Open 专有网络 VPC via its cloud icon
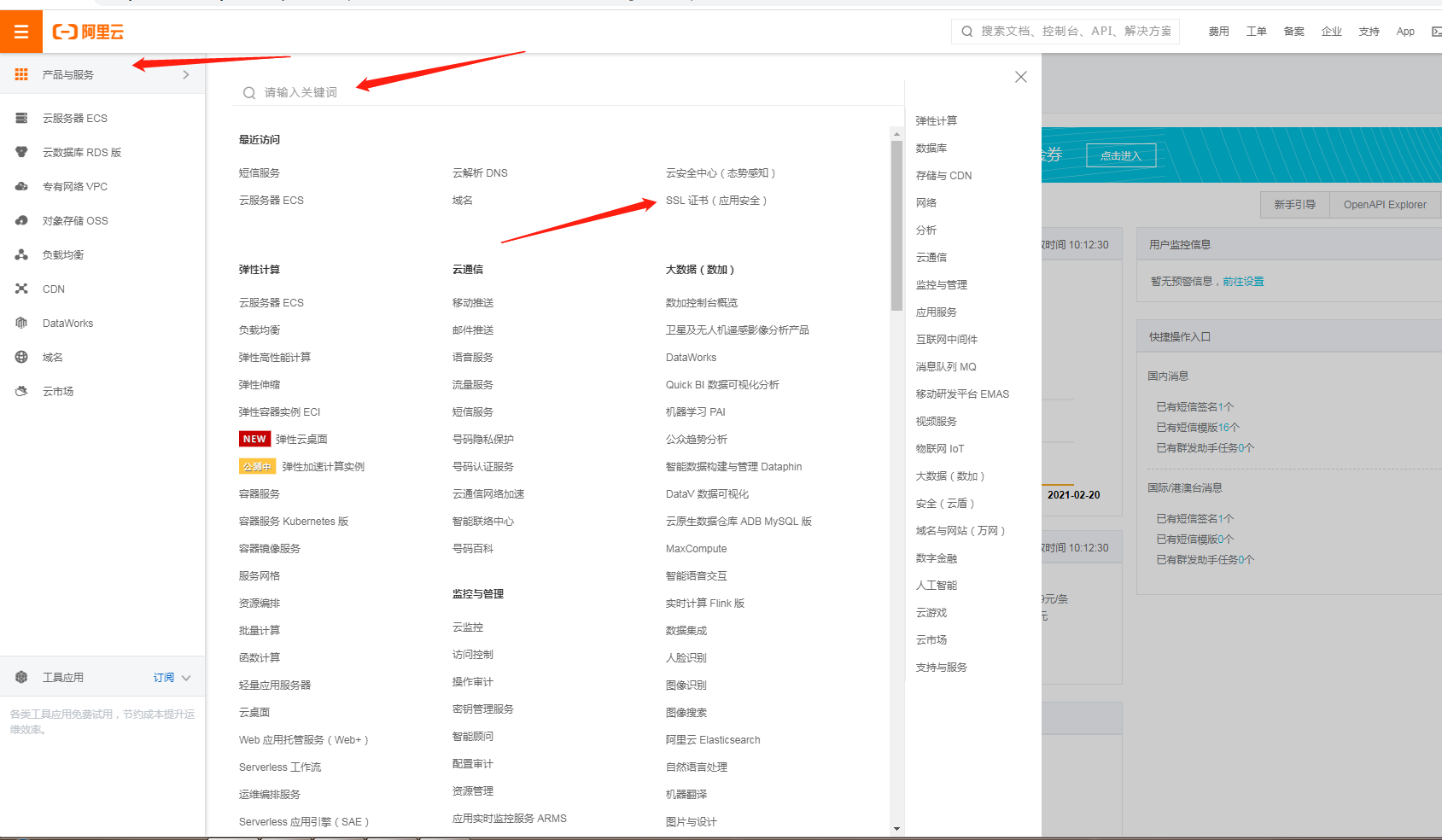Viewport: 1442px width, 840px height. point(21,186)
